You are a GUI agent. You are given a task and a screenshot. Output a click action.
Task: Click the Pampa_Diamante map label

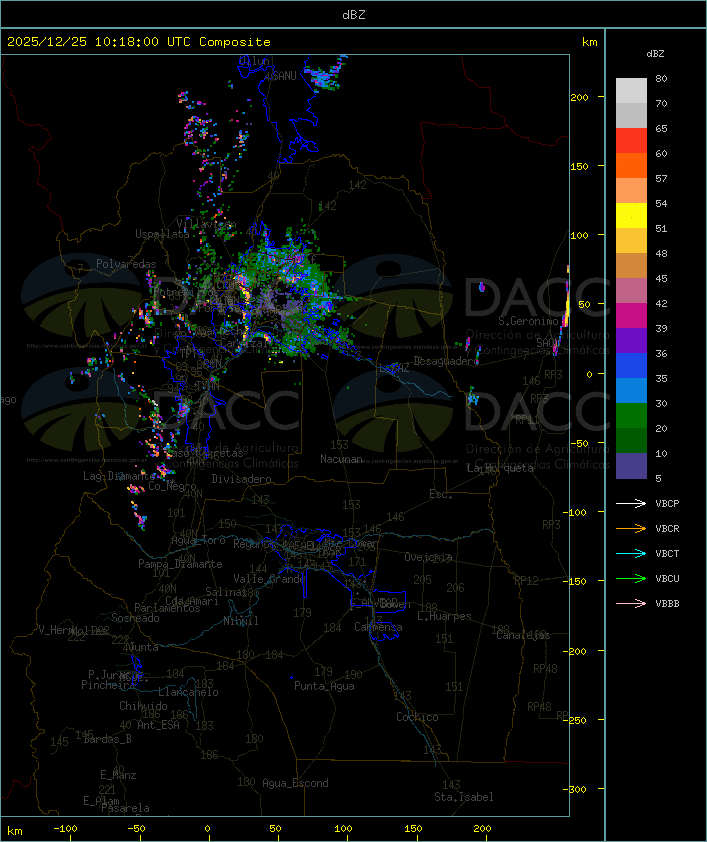coord(180,564)
